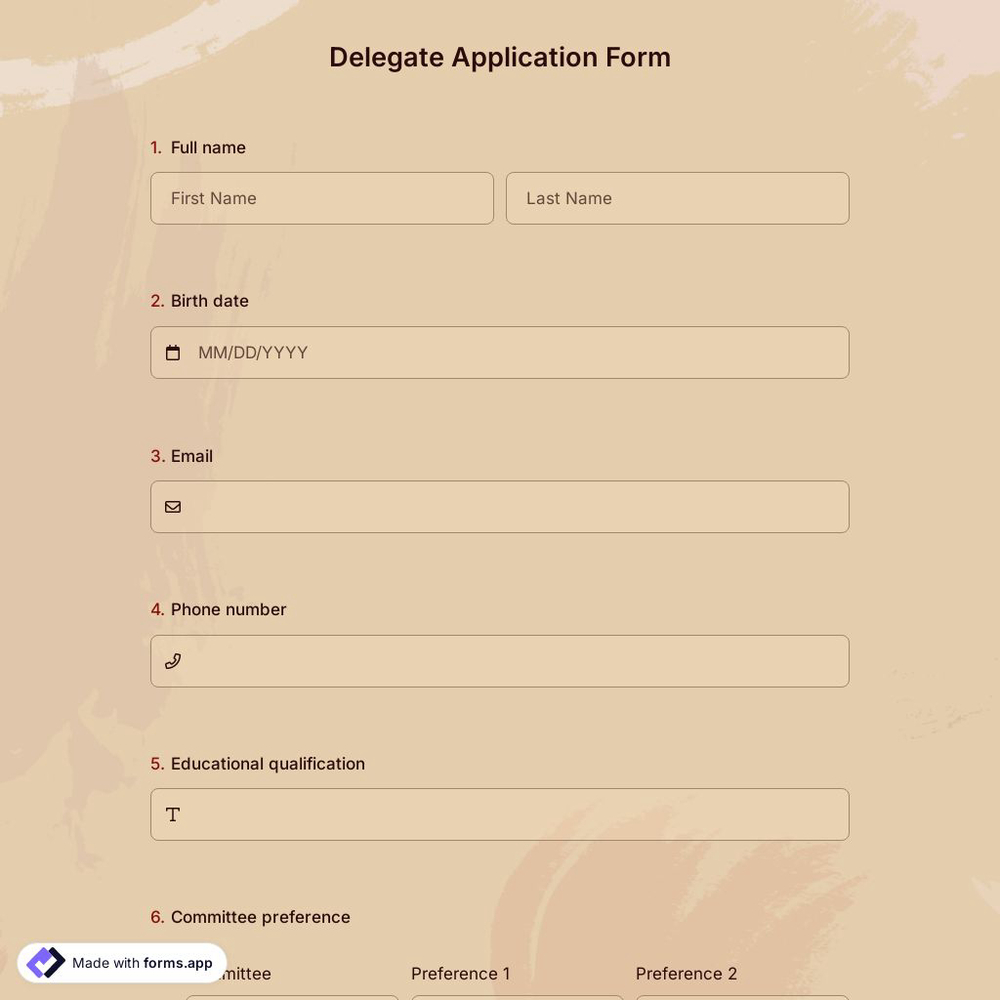Viewport: 1000px width, 1000px height.
Task: Click the Email text entry box
Action: tap(500, 506)
